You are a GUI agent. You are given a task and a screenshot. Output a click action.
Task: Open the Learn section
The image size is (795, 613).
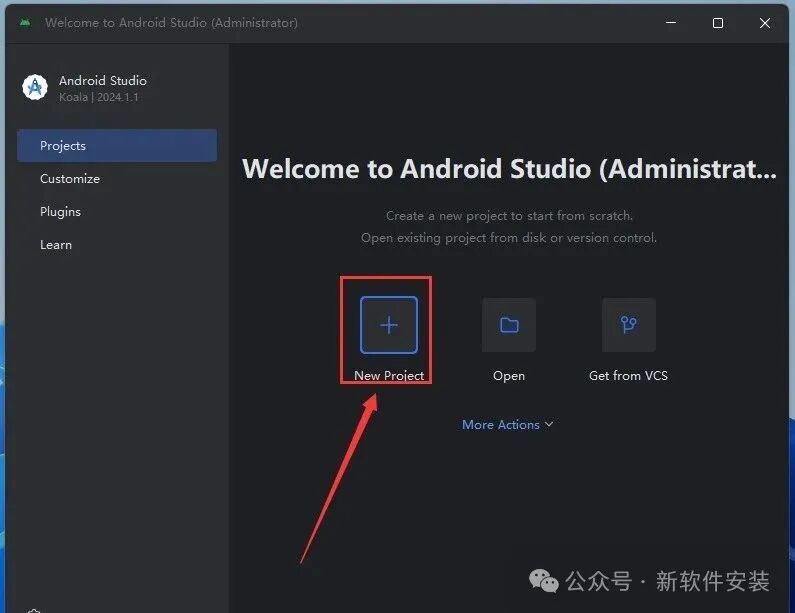[56, 245]
